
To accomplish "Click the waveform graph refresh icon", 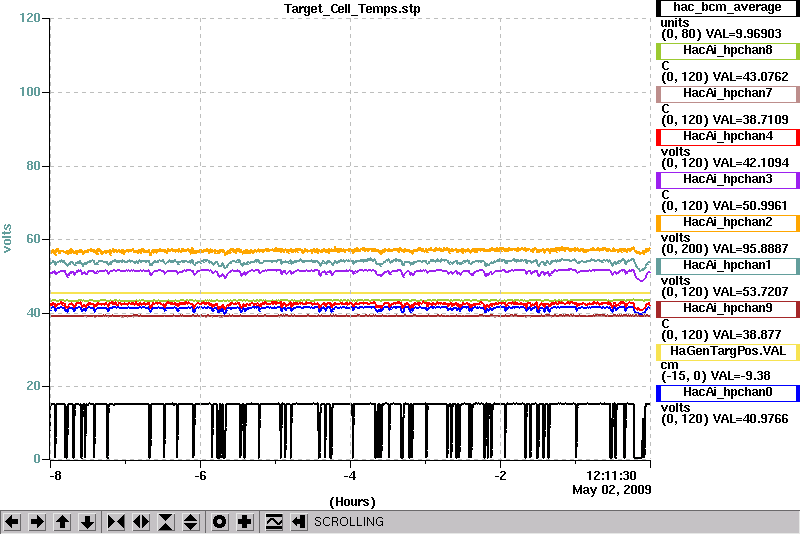I will [274, 522].
